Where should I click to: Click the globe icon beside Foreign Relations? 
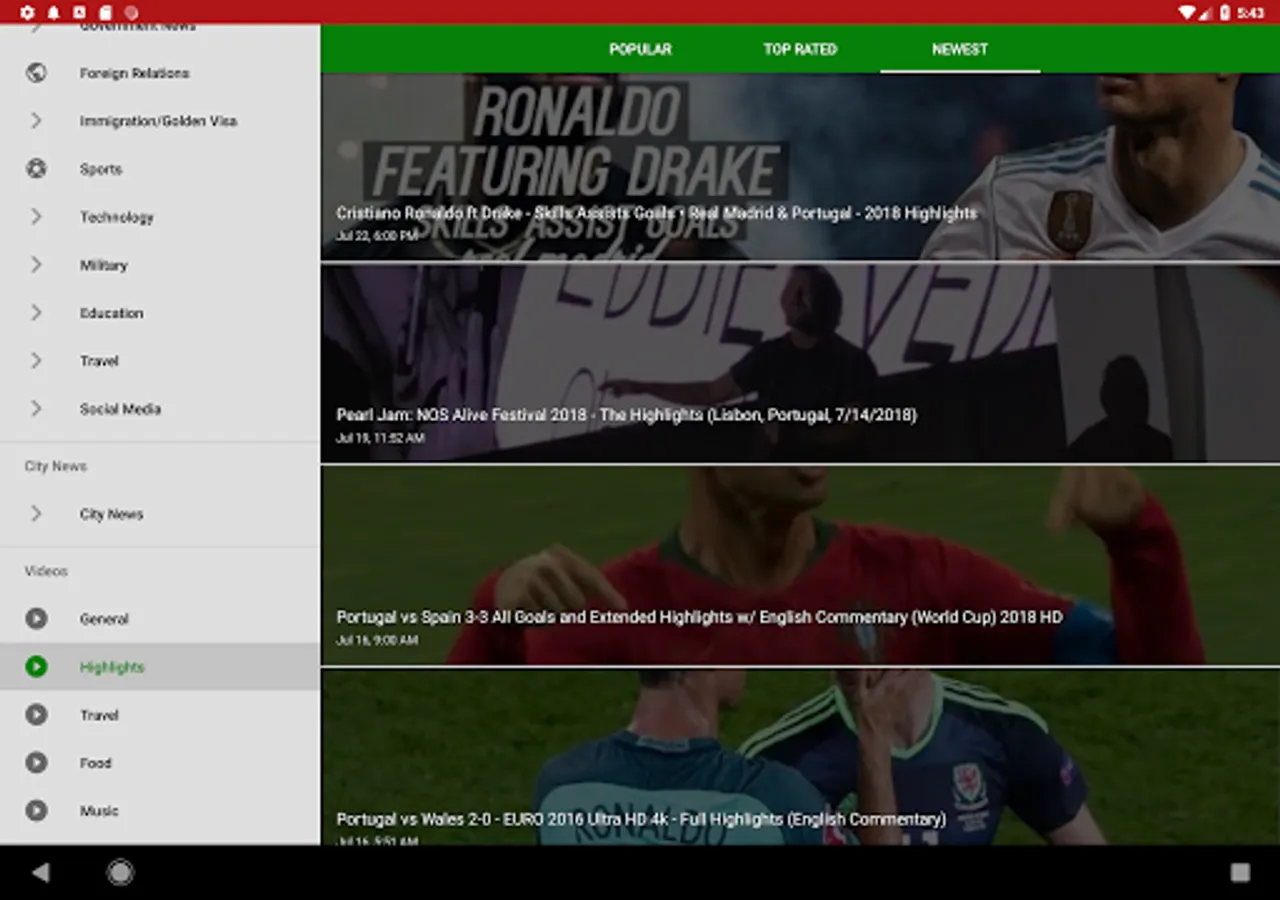pyautogui.click(x=36, y=73)
